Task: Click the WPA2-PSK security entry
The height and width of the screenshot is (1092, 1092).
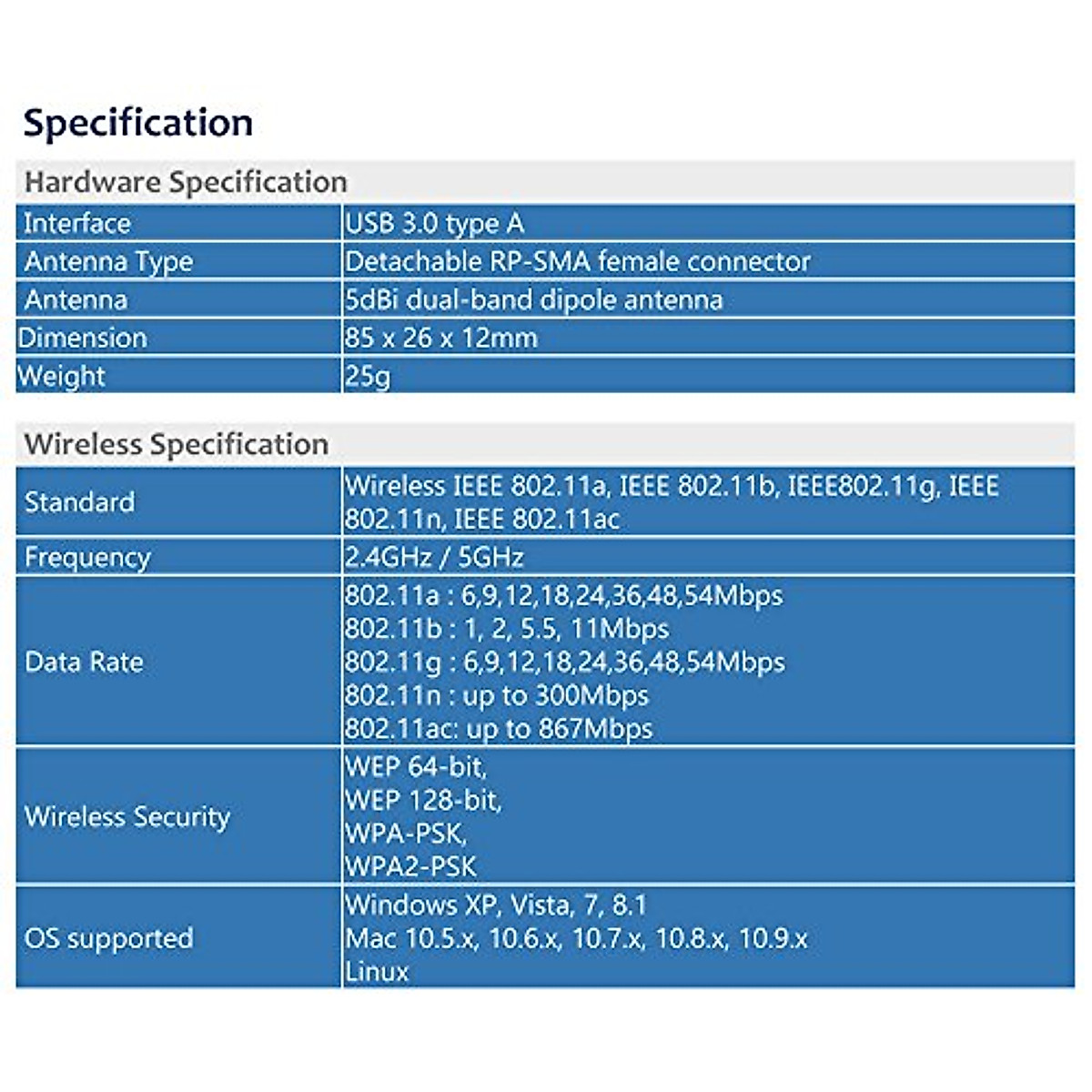Action: (x=410, y=866)
